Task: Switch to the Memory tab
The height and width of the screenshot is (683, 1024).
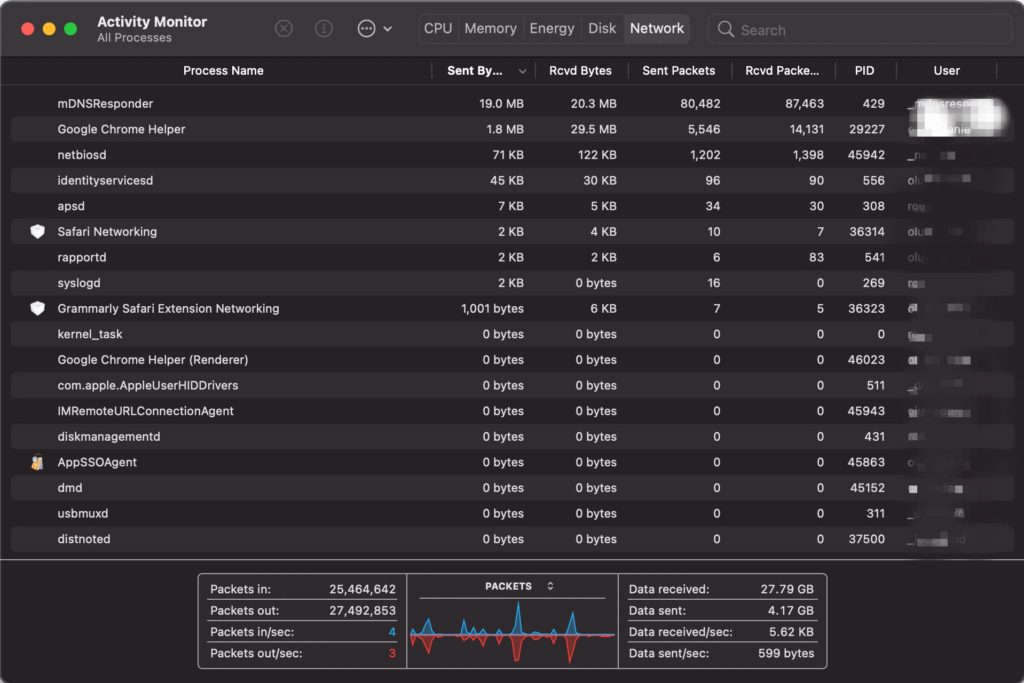Action: pyautogui.click(x=490, y=29)
